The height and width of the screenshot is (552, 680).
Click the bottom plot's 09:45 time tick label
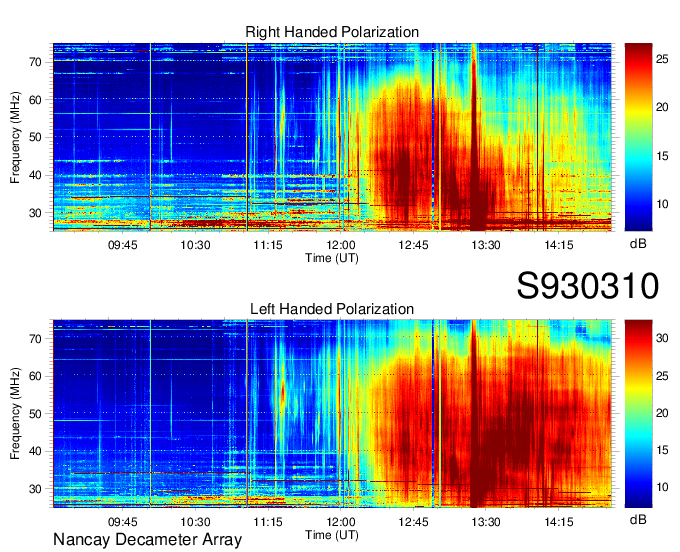(x=122, y=522)
